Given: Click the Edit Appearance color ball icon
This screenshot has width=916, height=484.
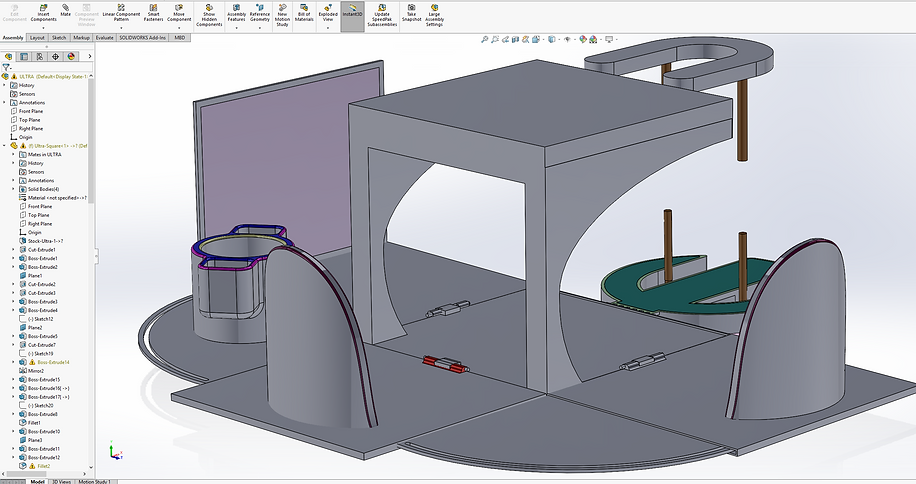Looking at the screenshot, I should tap(582, 40).
